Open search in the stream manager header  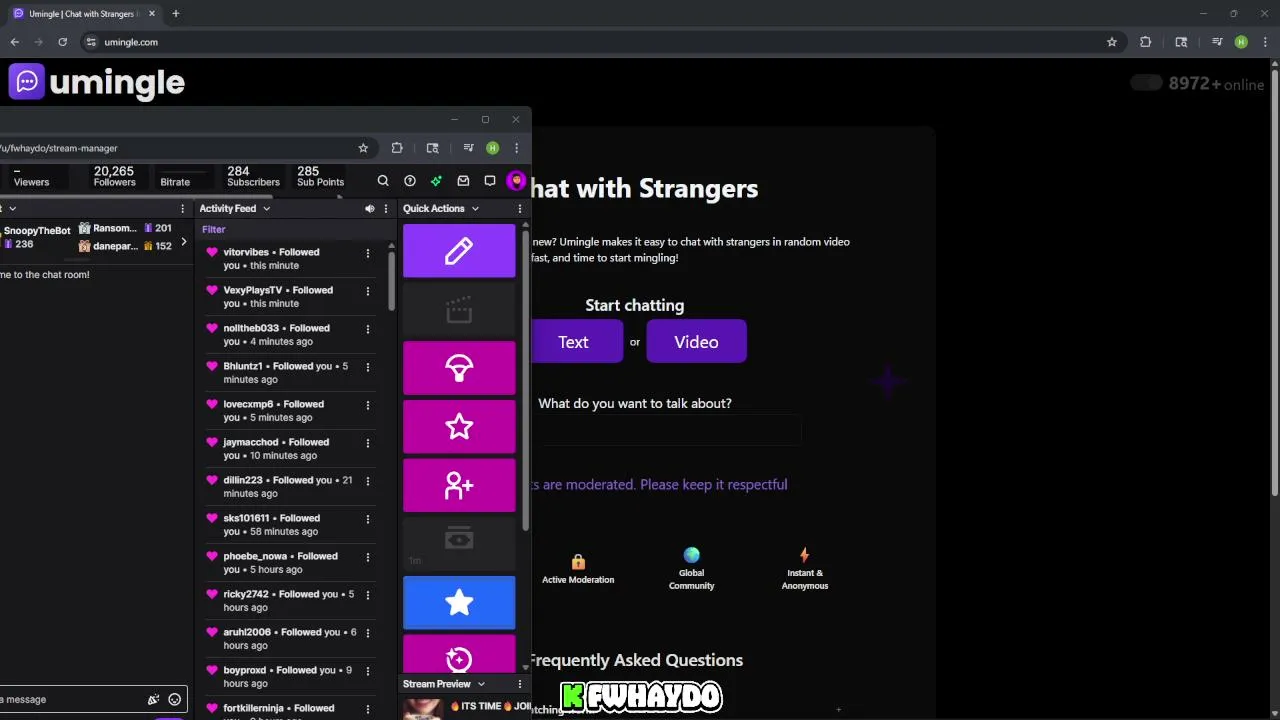click(383, 181)
